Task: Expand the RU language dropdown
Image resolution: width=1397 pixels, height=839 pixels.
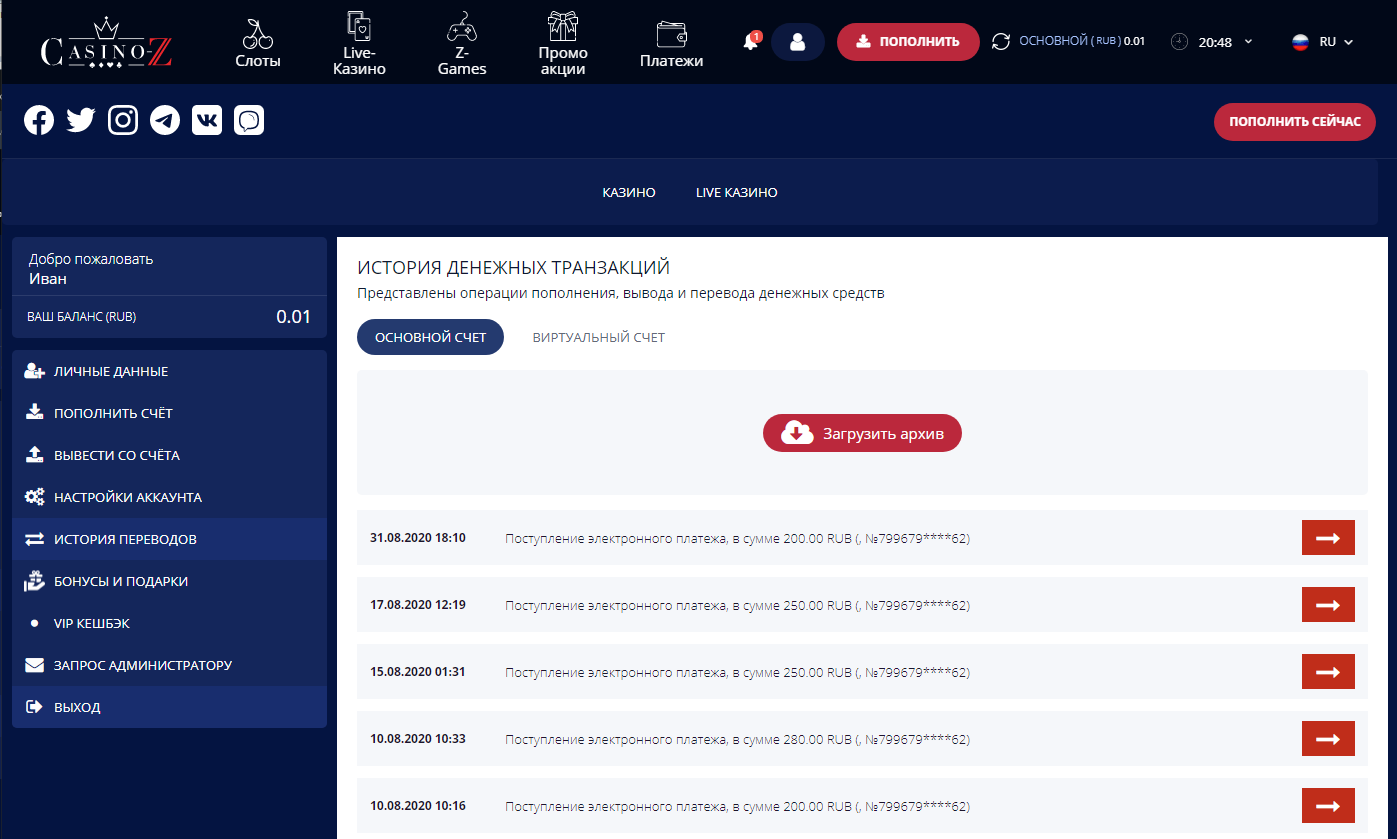Action: tap(1336, 42)
